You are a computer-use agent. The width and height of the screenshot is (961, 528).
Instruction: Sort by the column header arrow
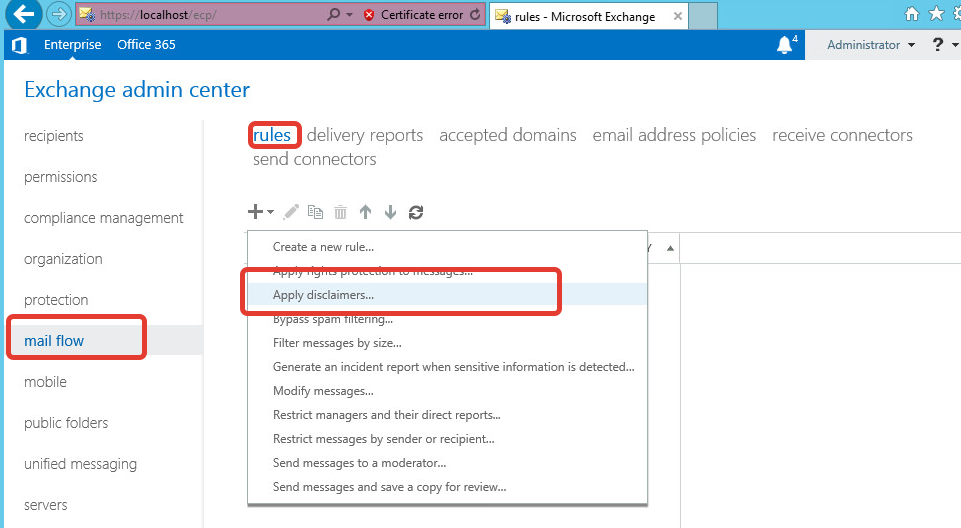coord(670,248)
